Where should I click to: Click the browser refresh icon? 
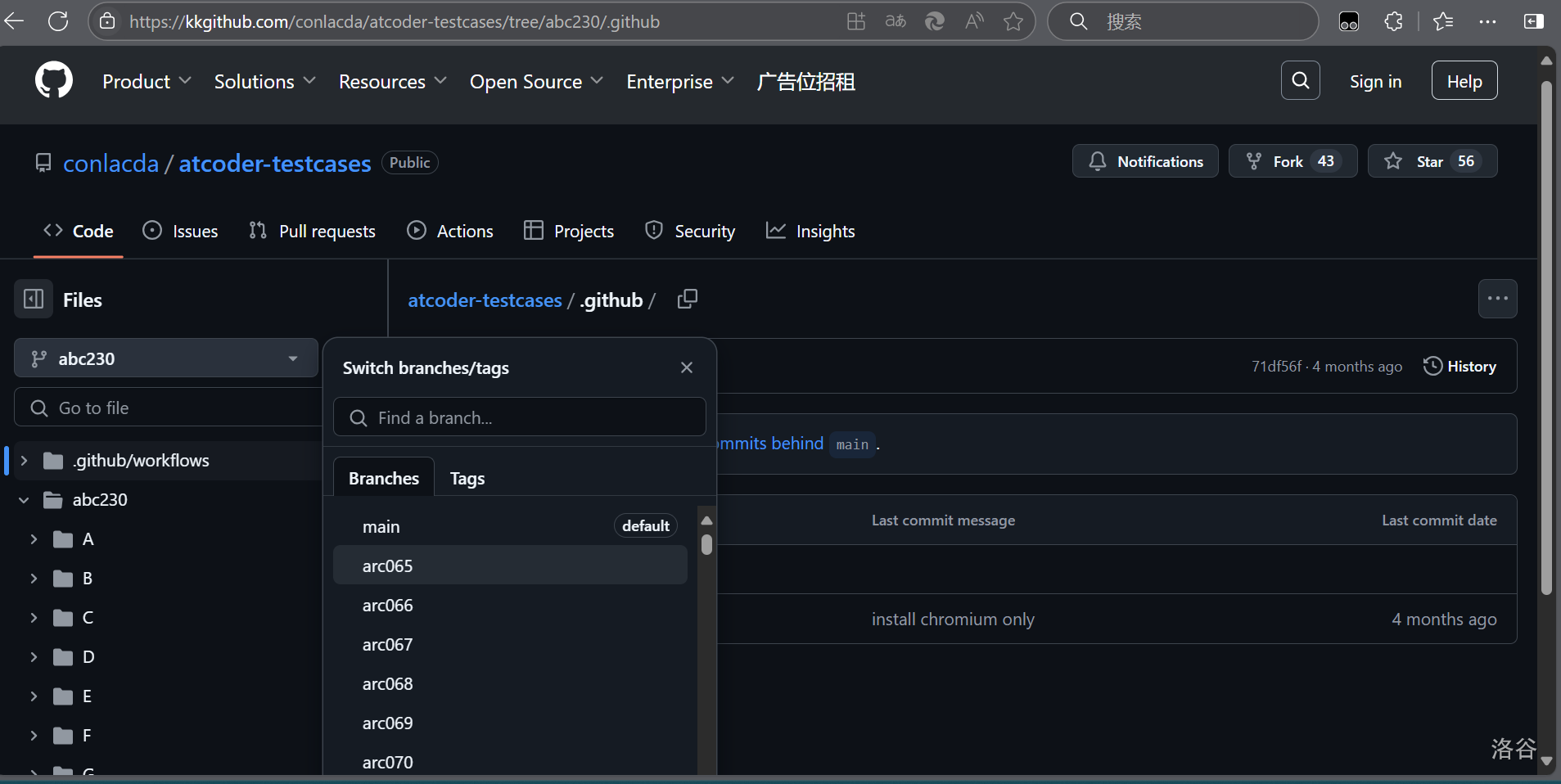point(58,21)
